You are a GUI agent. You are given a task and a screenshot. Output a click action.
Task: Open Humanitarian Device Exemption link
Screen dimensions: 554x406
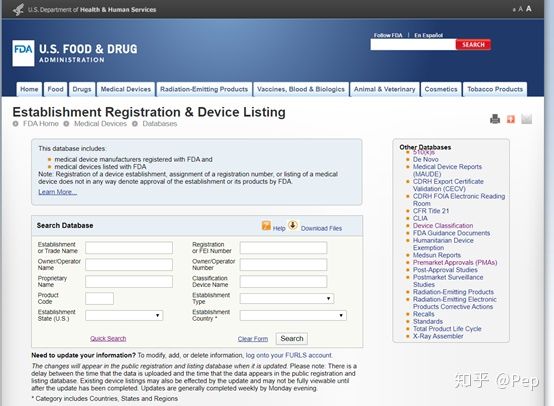(443, 244)
